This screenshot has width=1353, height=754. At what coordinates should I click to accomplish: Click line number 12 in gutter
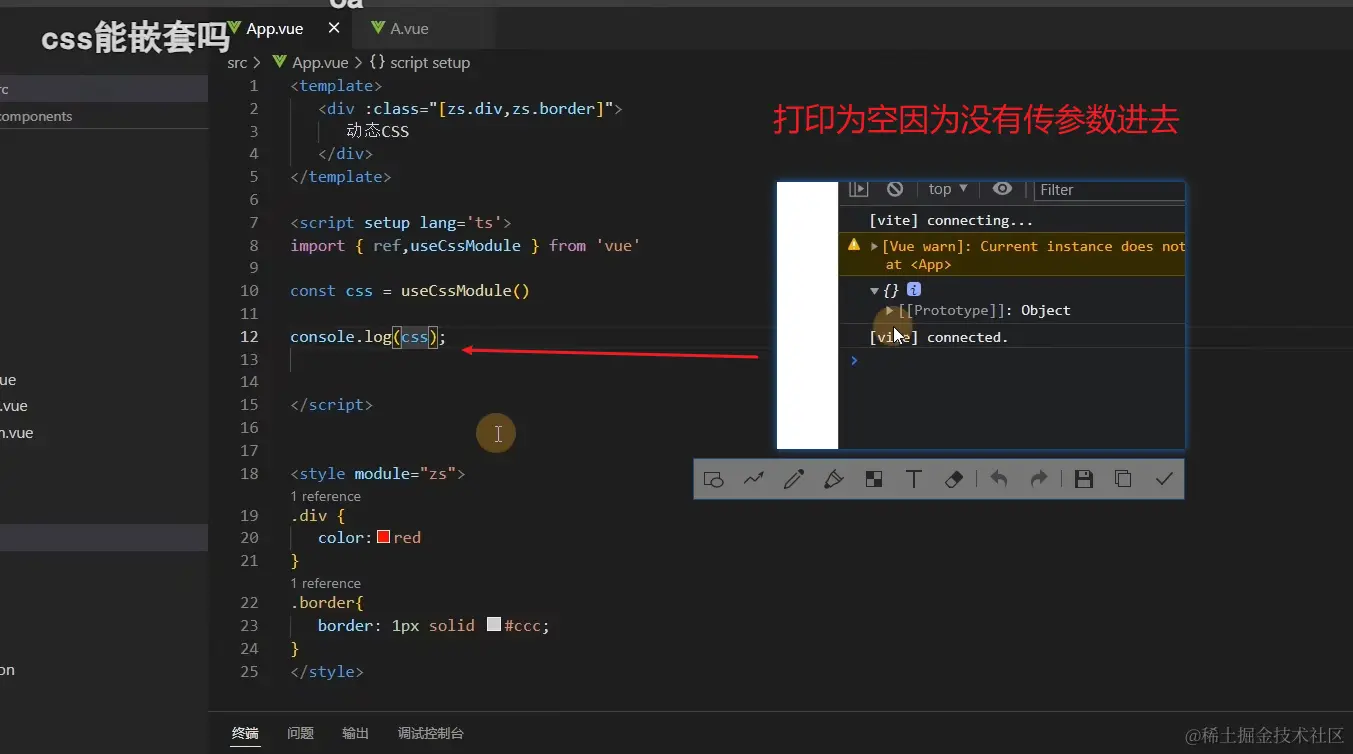pos(248,336)
